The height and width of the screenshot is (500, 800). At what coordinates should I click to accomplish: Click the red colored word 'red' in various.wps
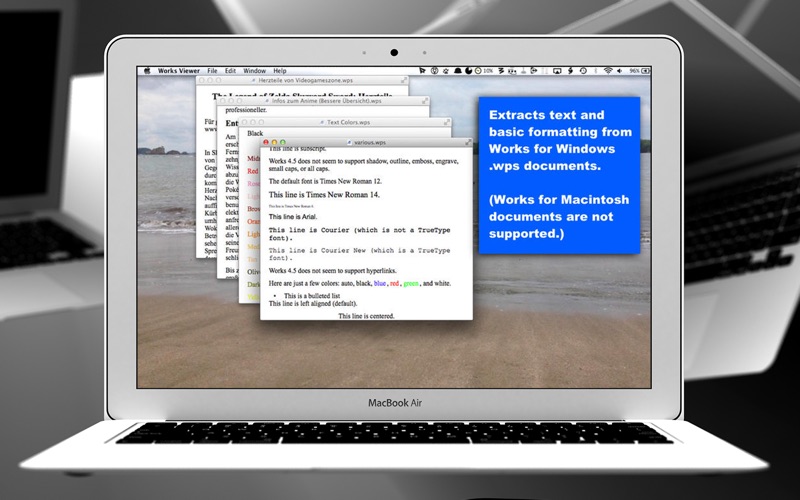tap(394, 283)
